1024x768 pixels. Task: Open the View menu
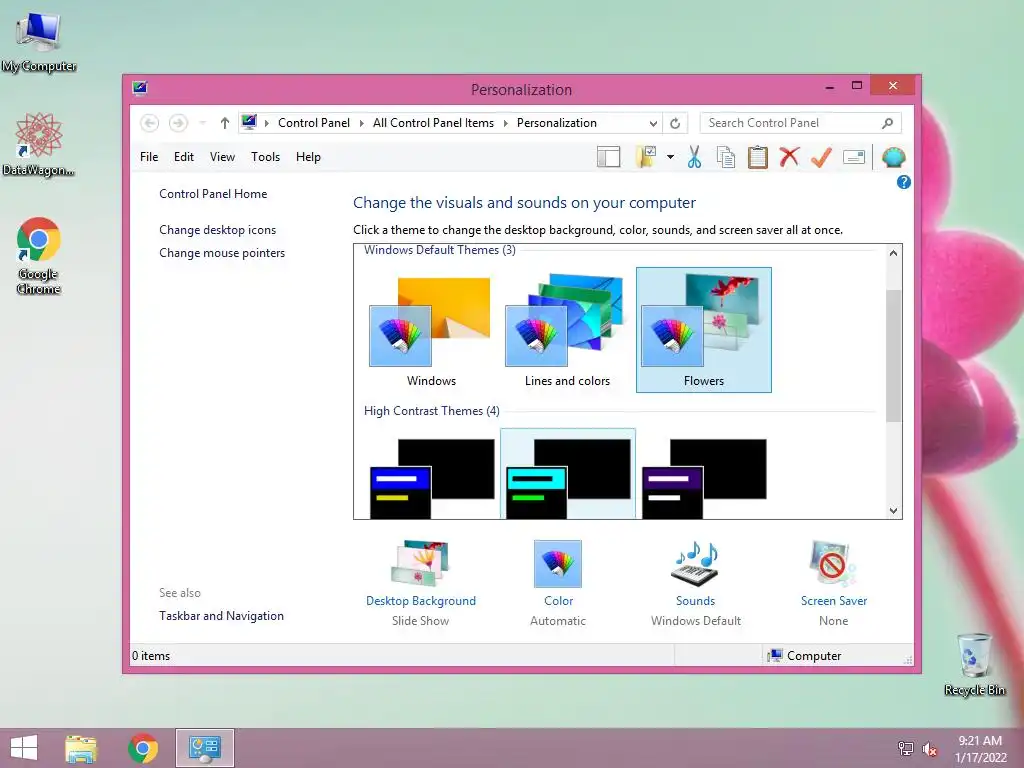(x=222, y=157)
